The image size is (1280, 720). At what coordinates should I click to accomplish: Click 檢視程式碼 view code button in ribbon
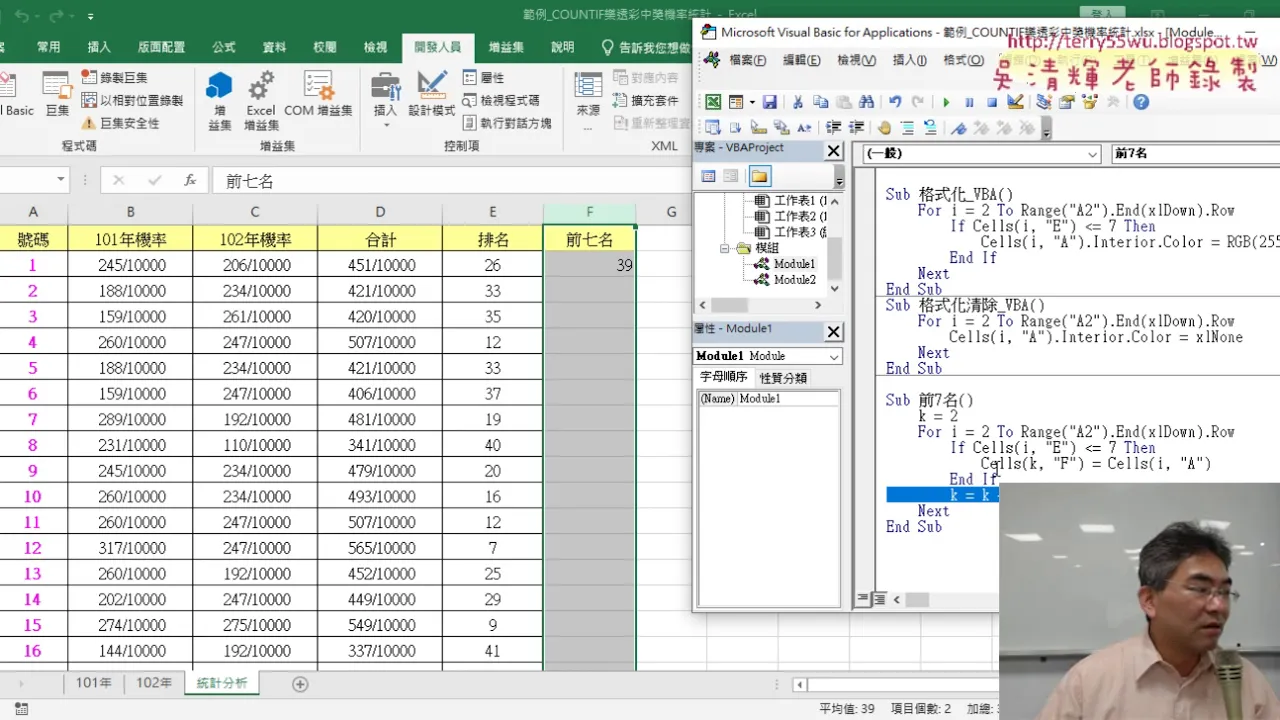(501, 100)
